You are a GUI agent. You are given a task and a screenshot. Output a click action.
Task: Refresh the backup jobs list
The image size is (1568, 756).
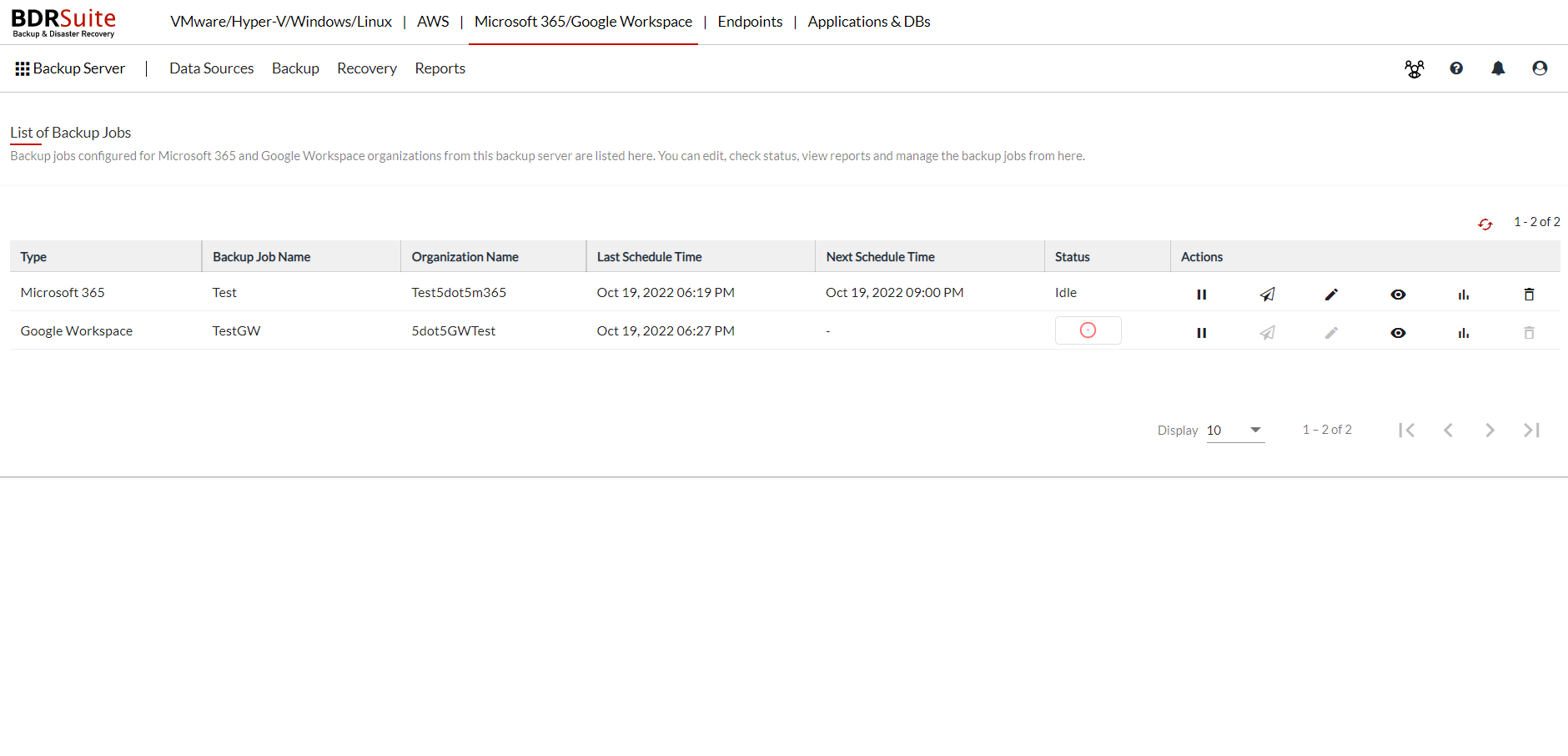pos(1485,224)
